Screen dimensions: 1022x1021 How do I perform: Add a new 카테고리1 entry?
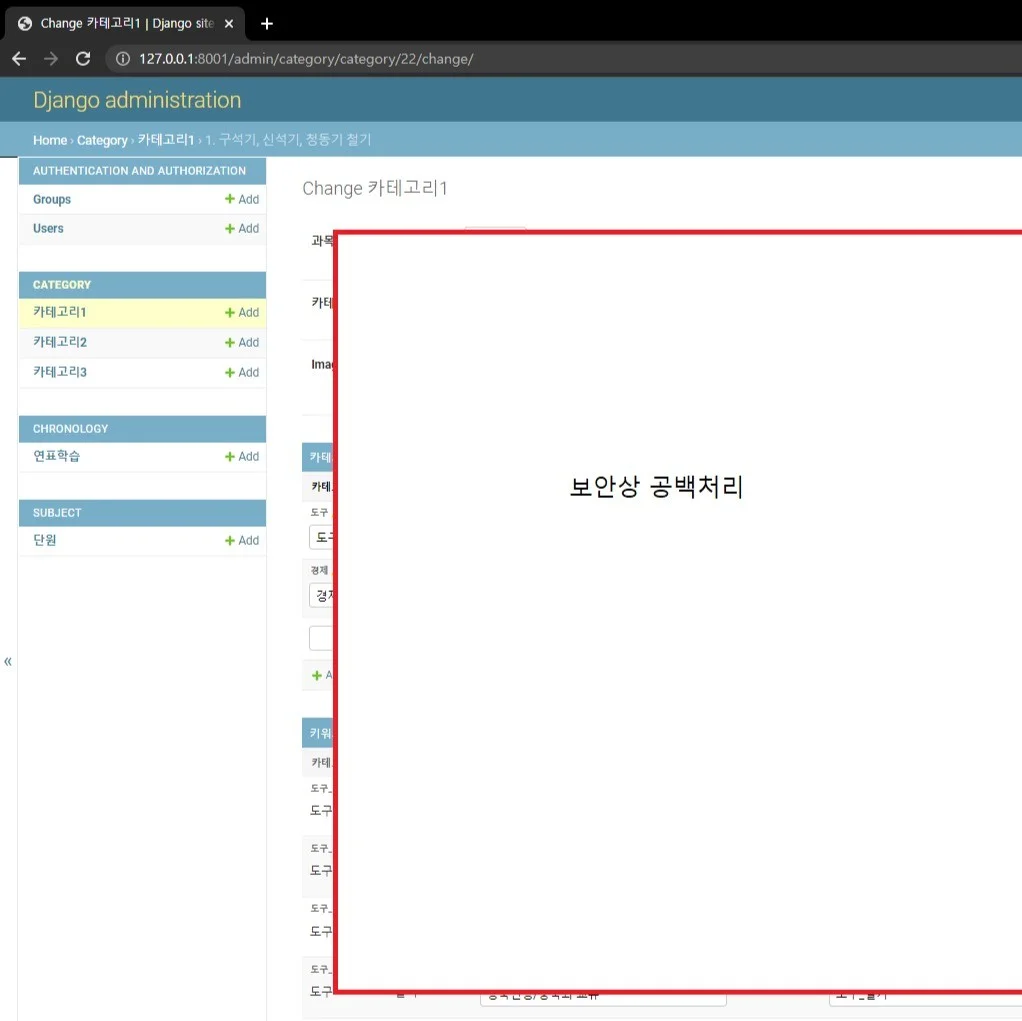(242, 312)
